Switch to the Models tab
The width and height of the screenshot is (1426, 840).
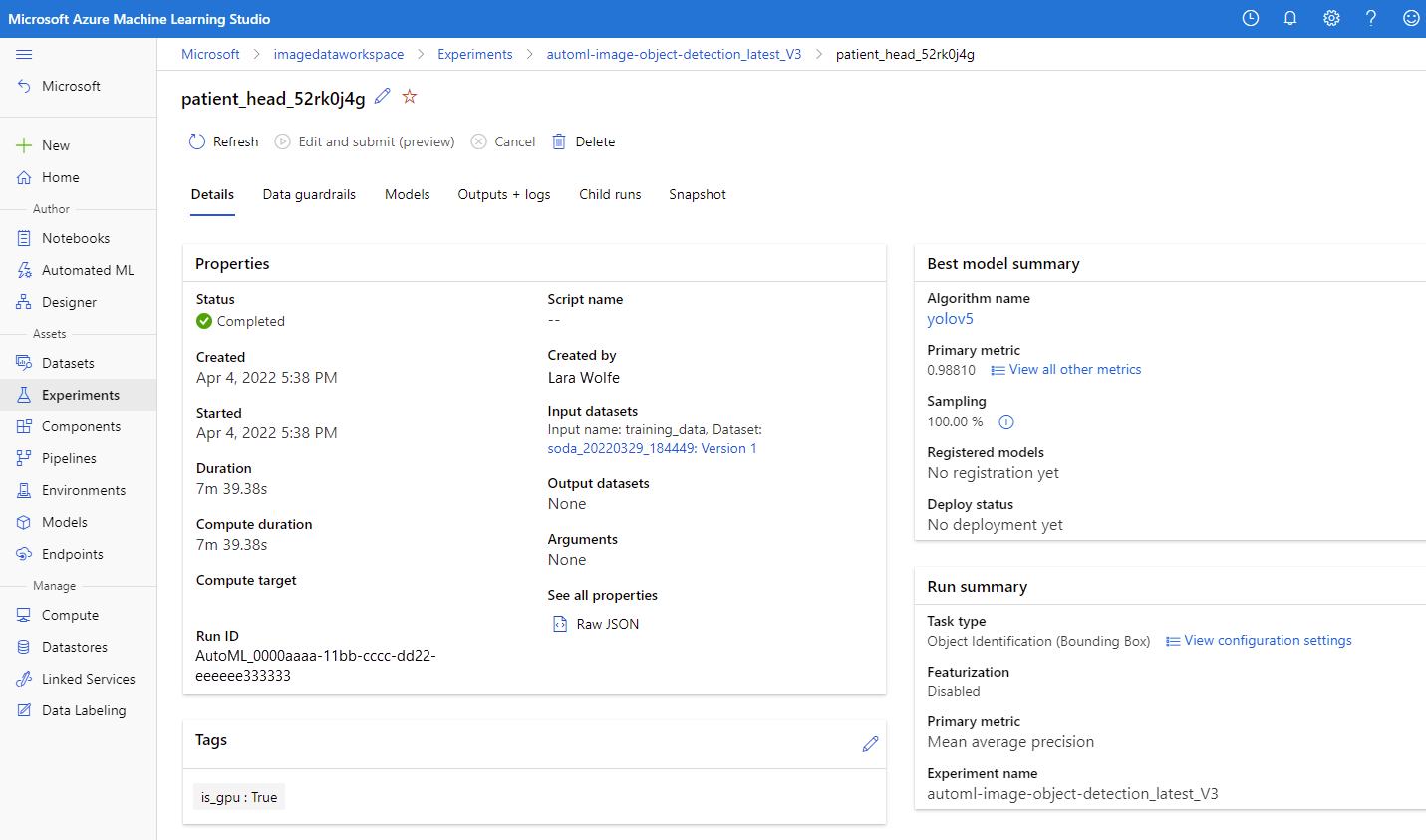tap(408, 194)
